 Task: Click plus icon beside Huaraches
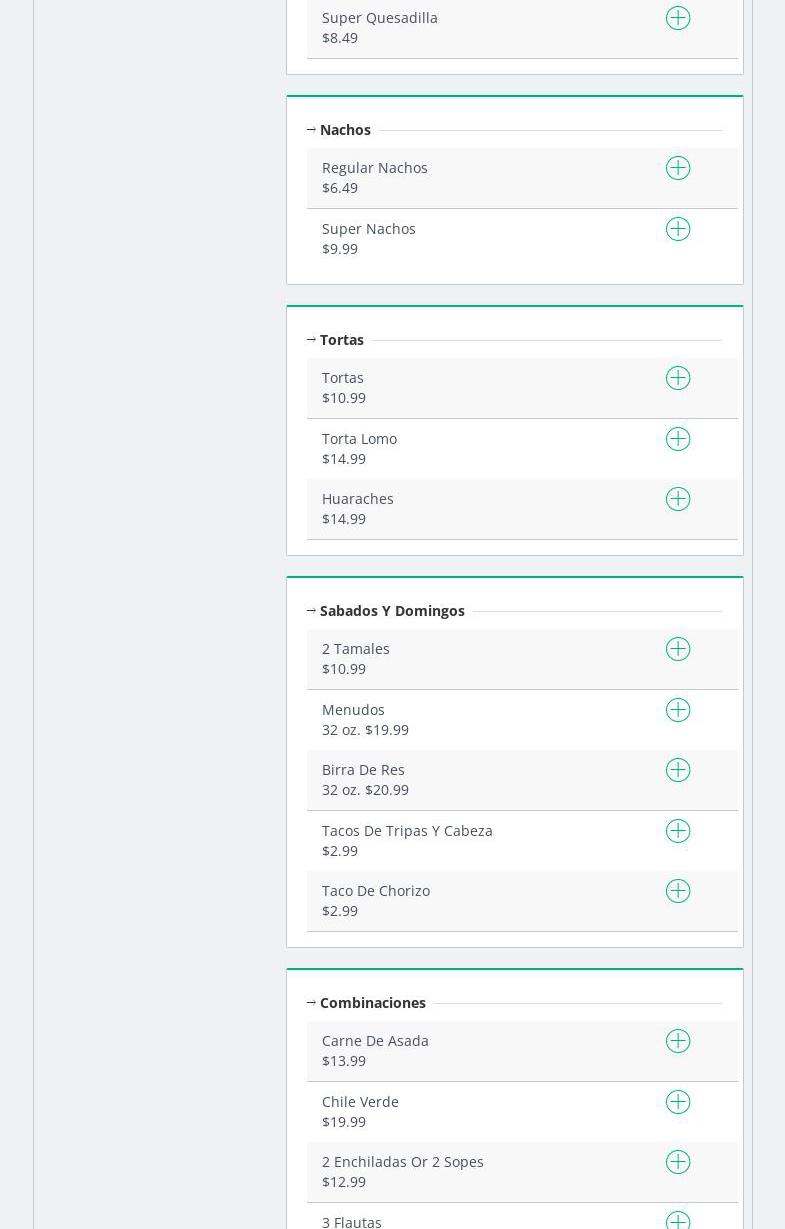click(x=678, y=500)
